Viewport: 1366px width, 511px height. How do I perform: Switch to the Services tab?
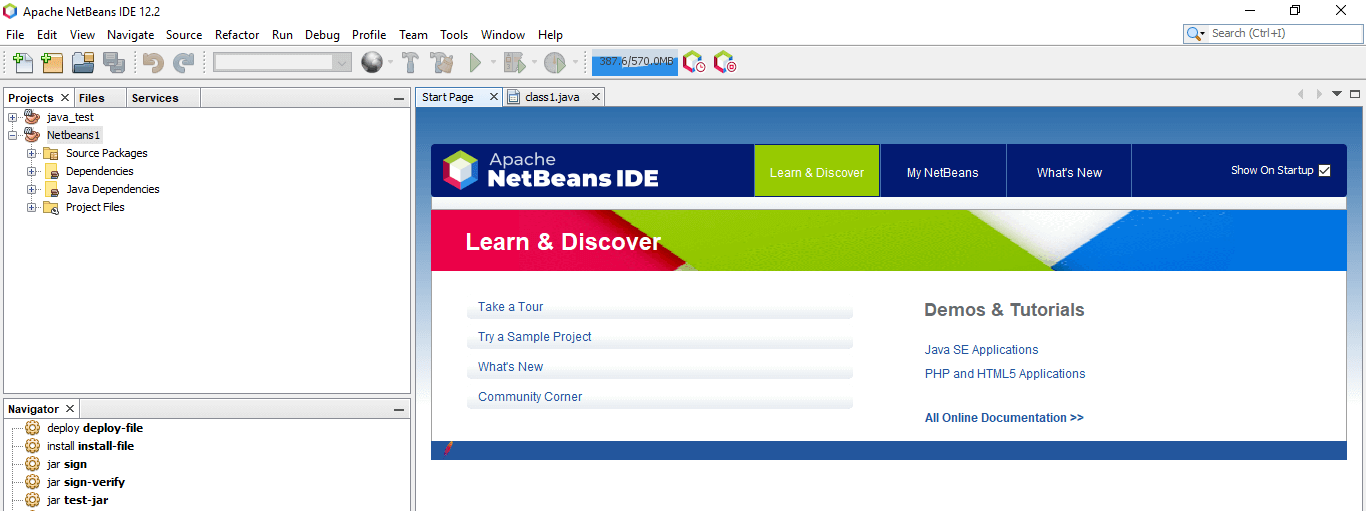point(155,98)
